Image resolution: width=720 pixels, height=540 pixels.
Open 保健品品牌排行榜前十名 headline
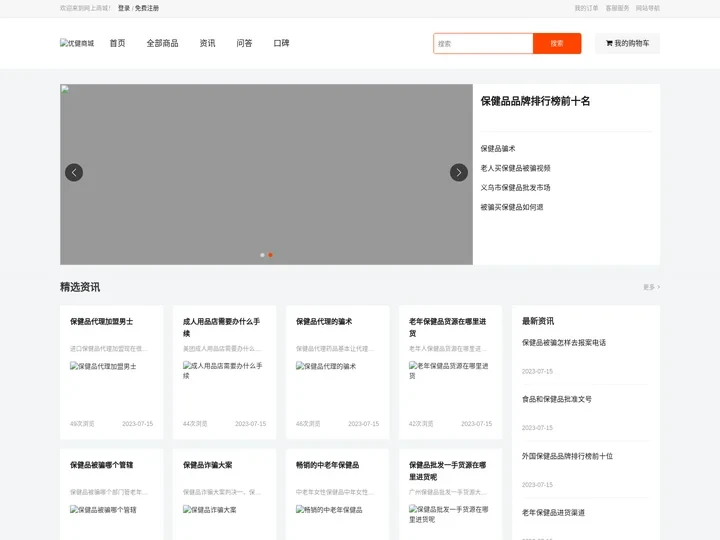[x=535, y=101]
